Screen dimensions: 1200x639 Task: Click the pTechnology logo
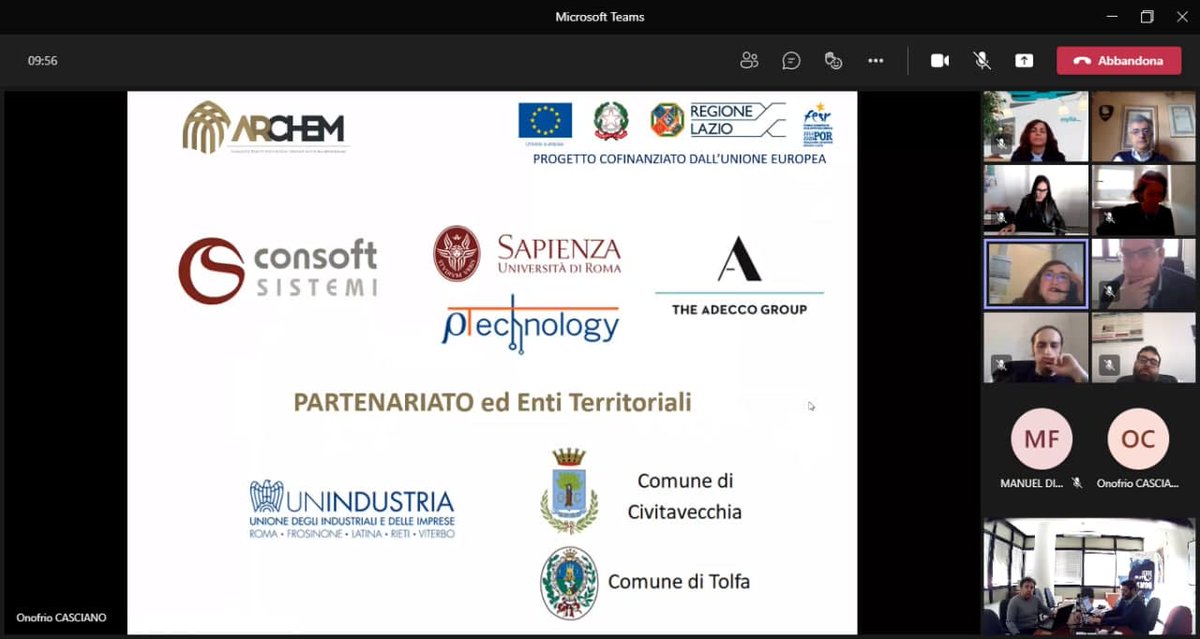(530, 325)
